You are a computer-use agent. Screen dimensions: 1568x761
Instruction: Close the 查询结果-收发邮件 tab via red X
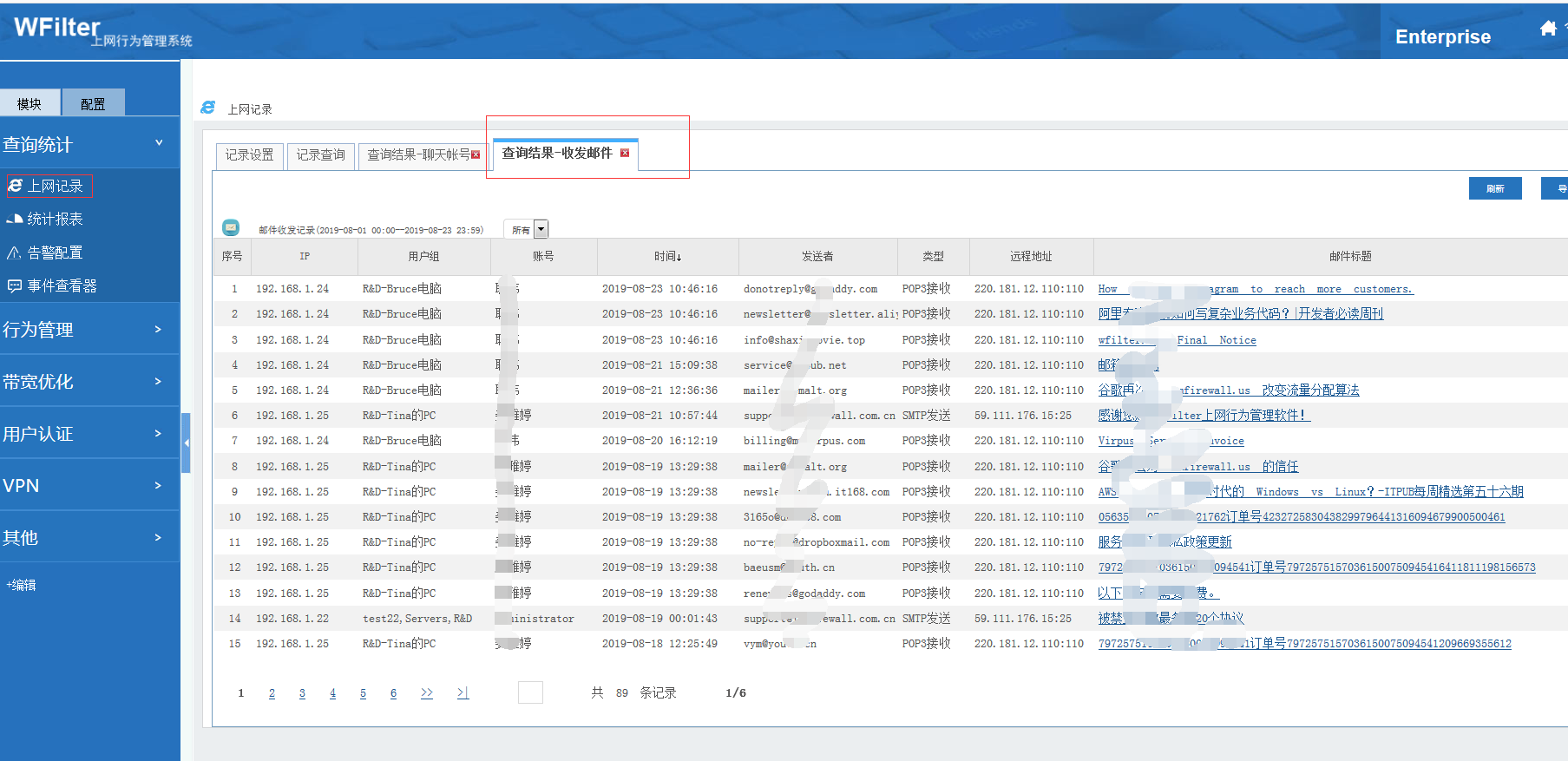pyautogui.click(x=625, y=154)
